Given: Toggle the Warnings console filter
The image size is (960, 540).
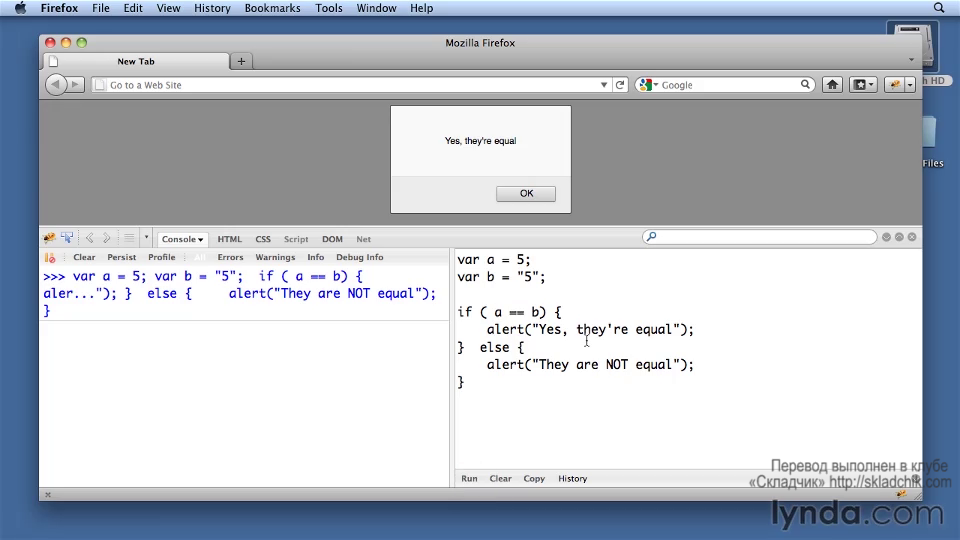Looking at the screenshot, I should pos(275,257).
